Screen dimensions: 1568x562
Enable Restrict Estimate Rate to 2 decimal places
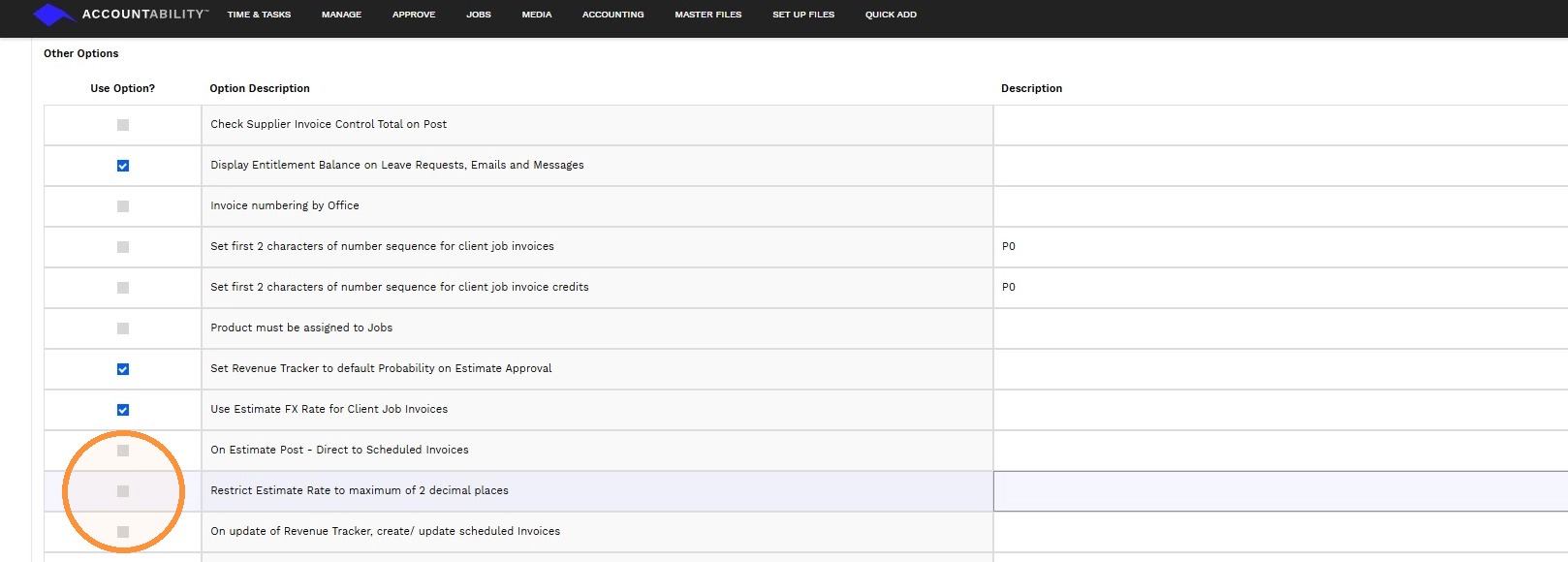(x=123, y=491)
